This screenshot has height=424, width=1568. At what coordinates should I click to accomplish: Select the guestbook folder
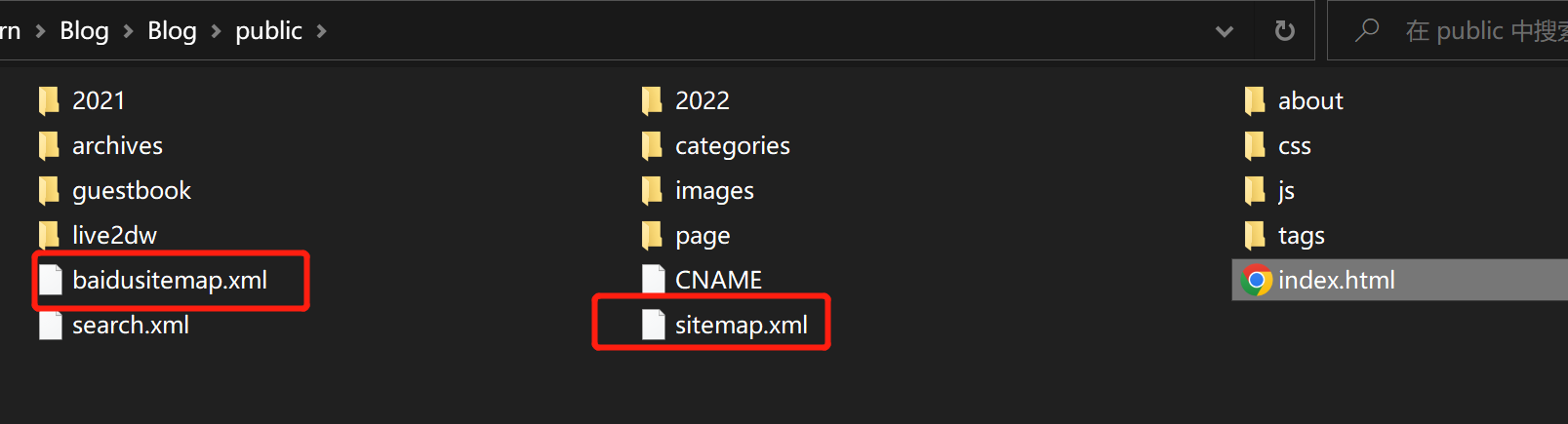pyautogui.click(x=115, y=190)
